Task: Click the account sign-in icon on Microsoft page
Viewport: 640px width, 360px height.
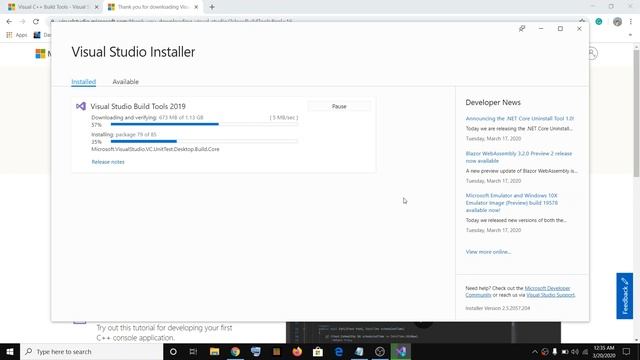Action: [x=592, y=53]
